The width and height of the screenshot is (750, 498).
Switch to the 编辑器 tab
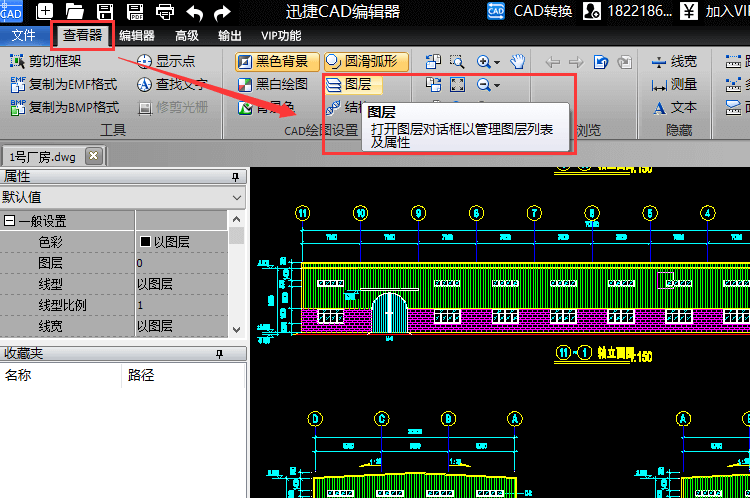point(137,36)
